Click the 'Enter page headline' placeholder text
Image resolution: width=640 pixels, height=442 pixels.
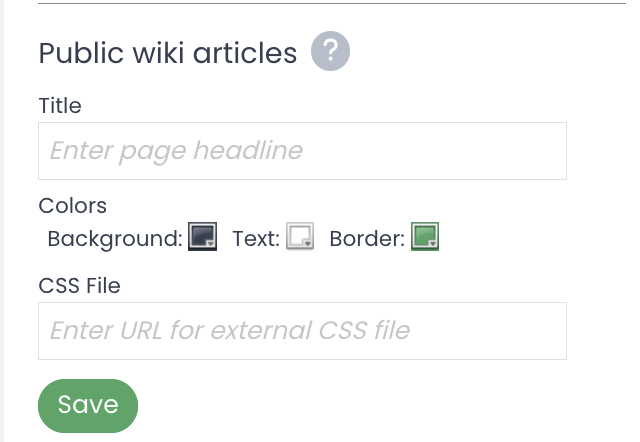176,151
